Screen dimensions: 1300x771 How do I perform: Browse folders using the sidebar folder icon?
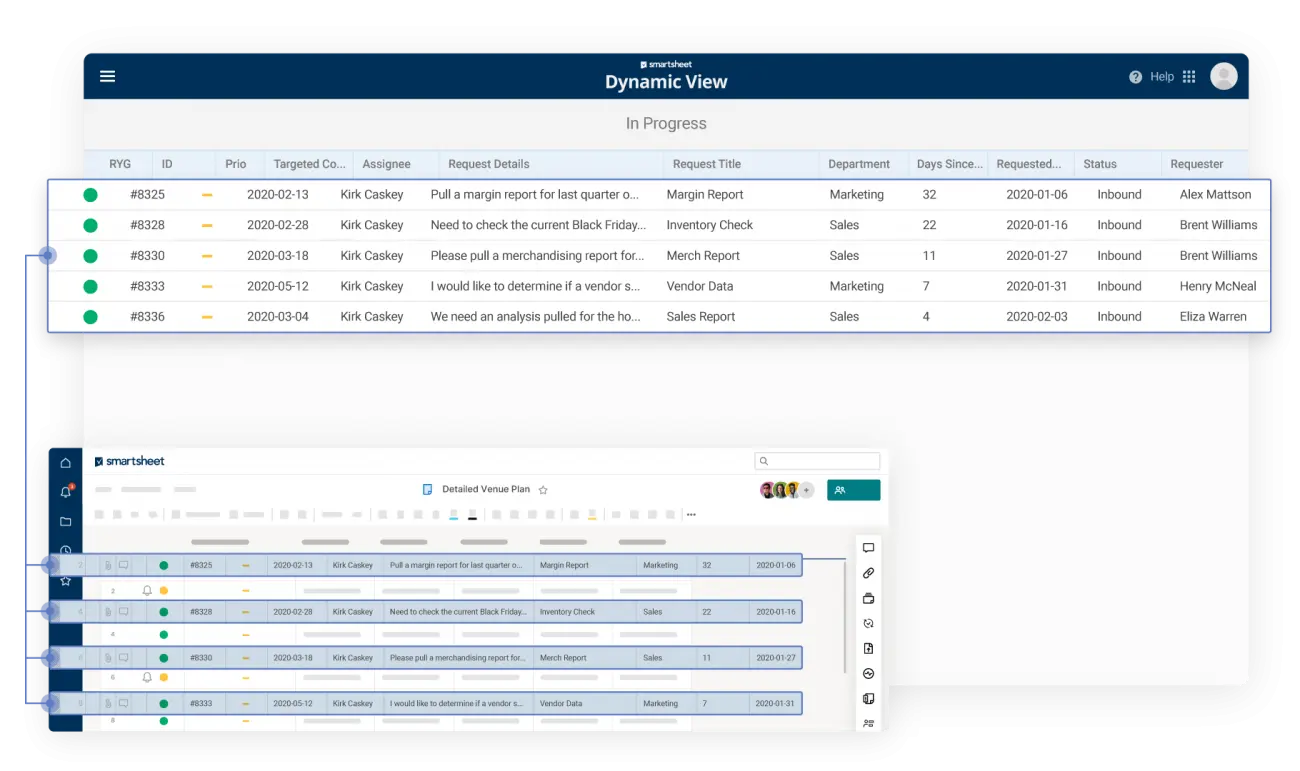pos(65,521)
